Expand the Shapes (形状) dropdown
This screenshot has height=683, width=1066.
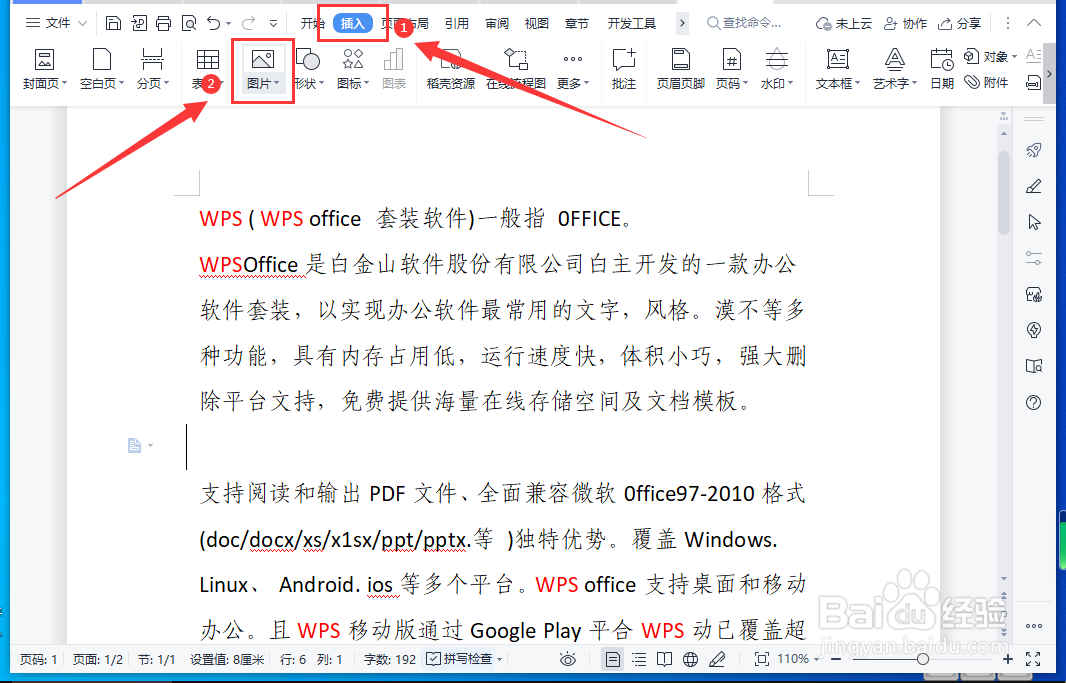coord(322,84)
